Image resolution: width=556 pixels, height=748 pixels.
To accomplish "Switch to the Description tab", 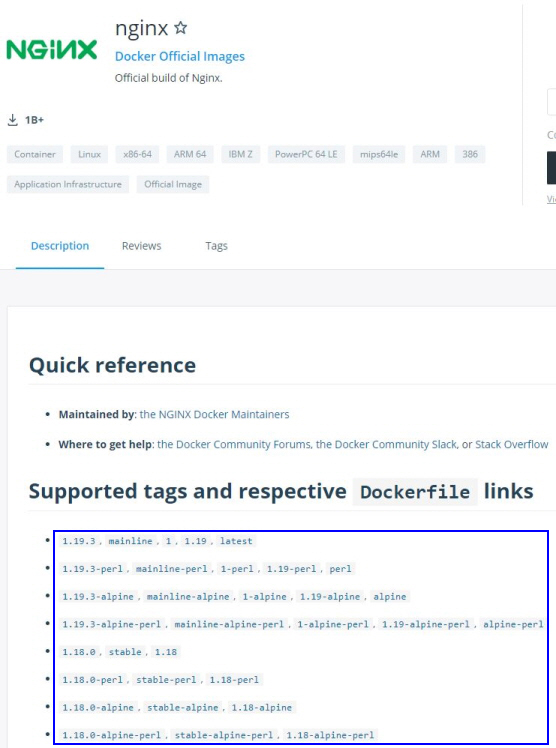I will (60, 246).
